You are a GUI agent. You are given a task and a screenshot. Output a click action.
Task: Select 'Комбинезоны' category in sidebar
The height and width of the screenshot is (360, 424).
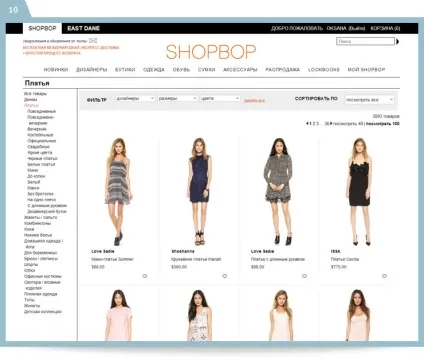pyautogui.click(x=37, y=223)
